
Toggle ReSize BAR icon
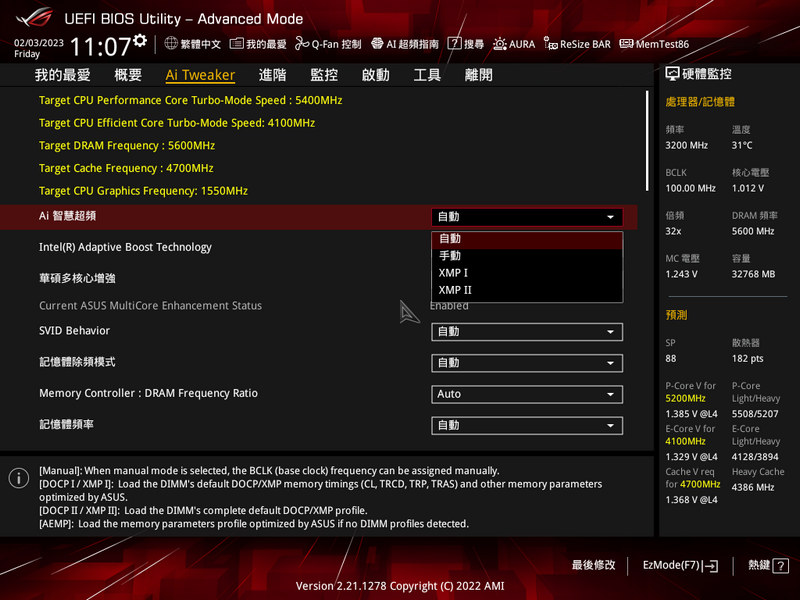(551, 44)
